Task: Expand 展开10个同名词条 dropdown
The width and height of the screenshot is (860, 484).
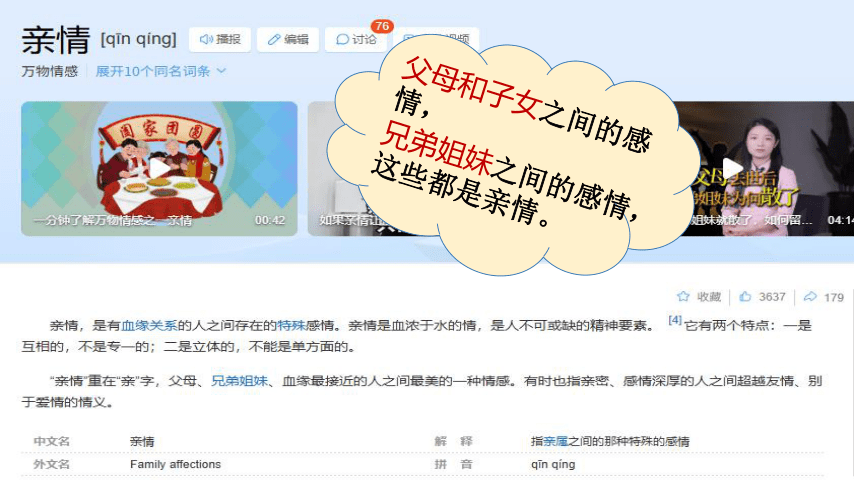Action: 161,71
